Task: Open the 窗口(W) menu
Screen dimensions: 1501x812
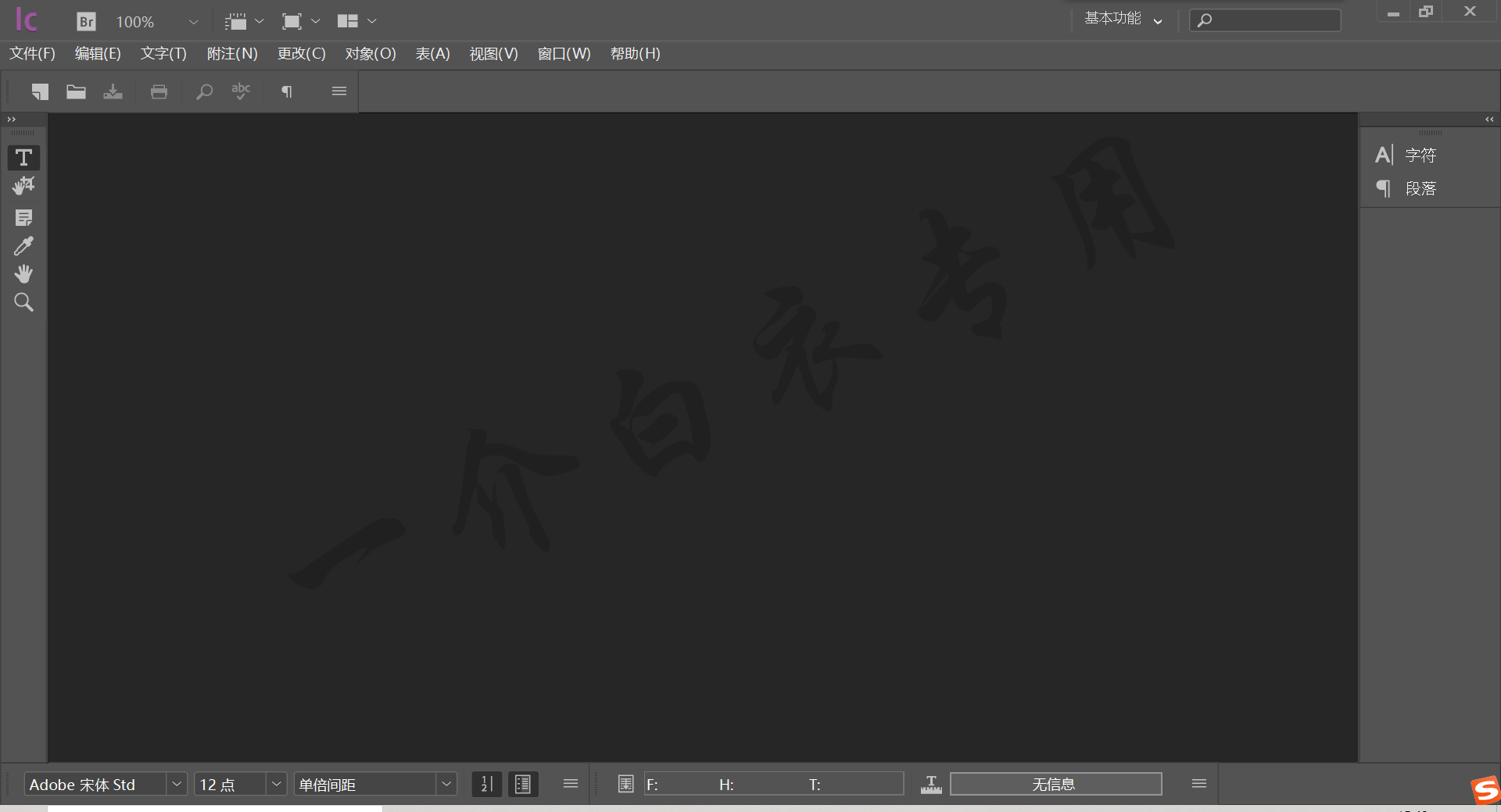Action: pos(564,54)
